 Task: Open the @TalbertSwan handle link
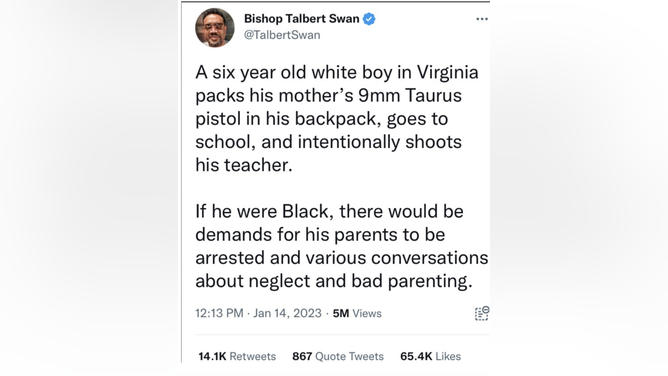[x=282, y=35]
